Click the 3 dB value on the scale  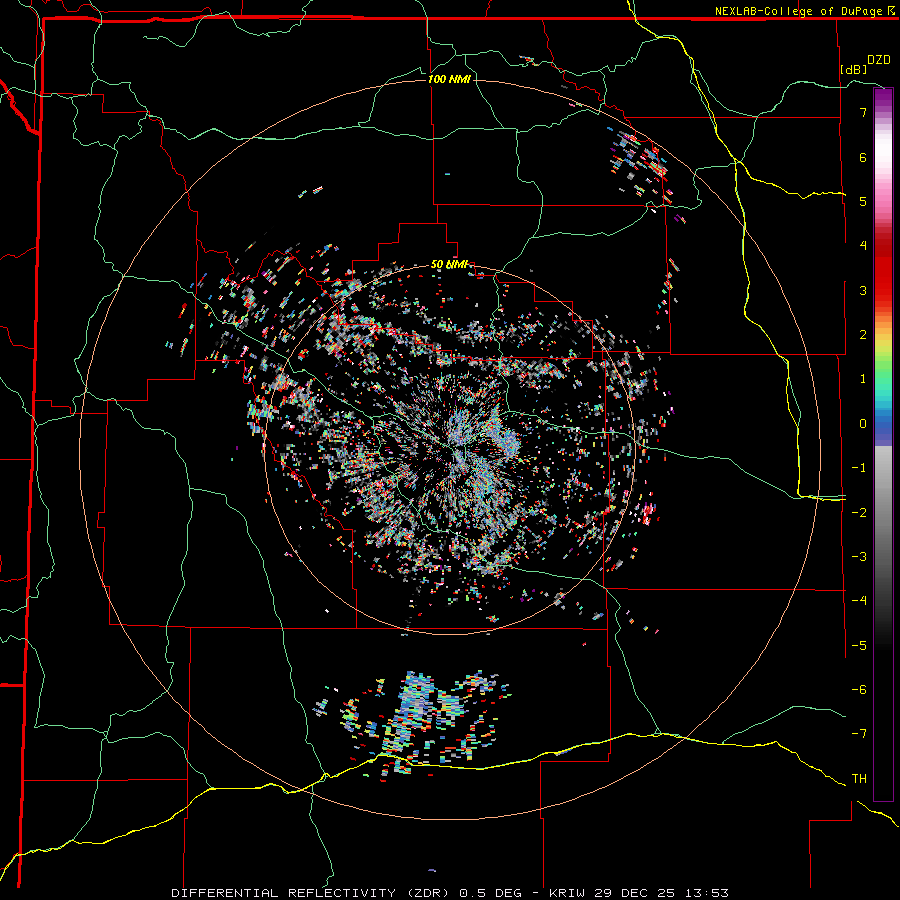863,290
